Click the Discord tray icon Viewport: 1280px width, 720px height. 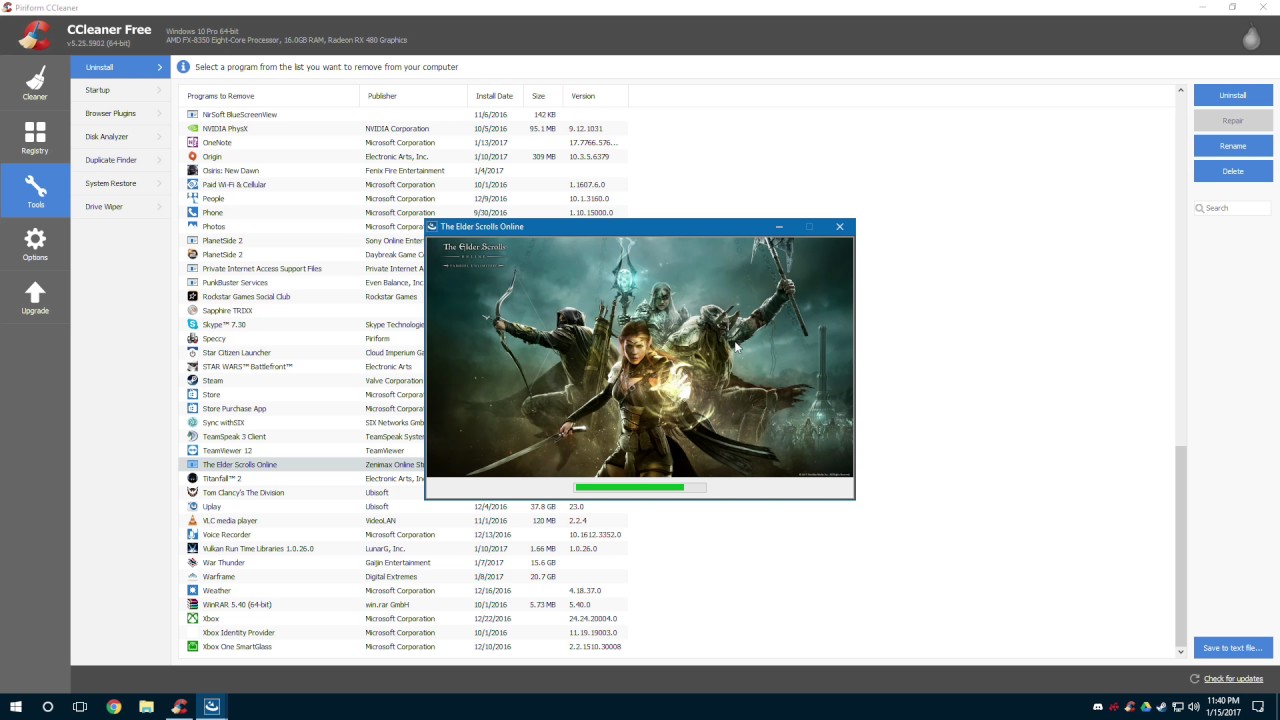pyautogui.click(x=1098, y=707)
